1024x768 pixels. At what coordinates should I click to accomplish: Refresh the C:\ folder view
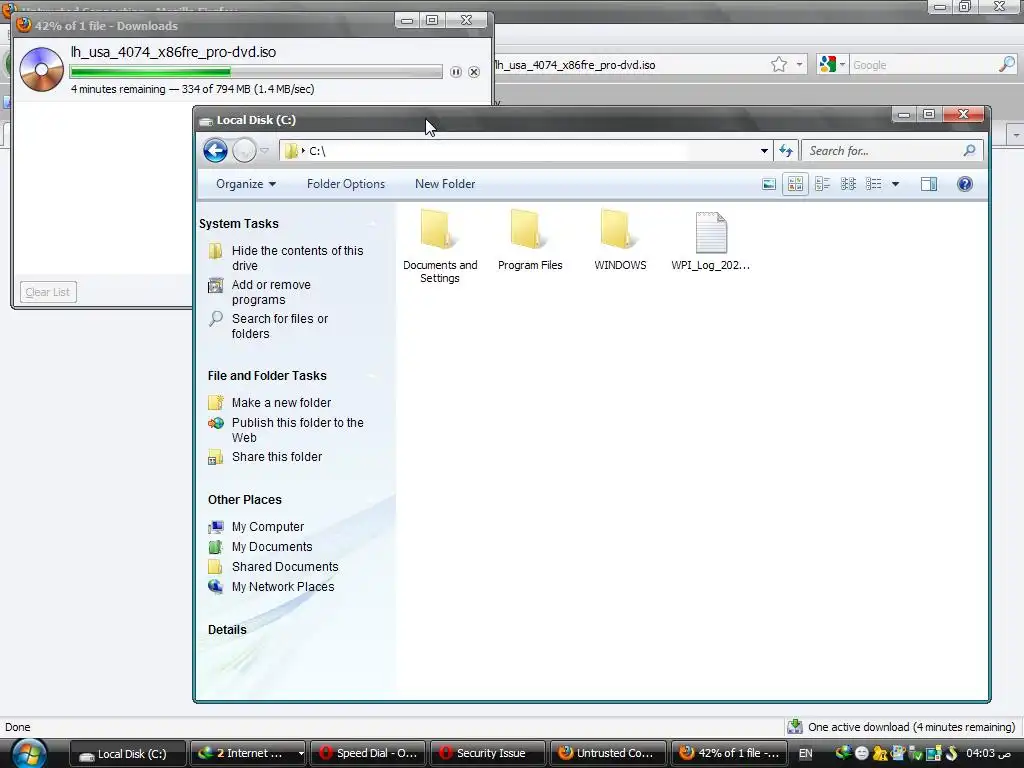coord(786,151)
